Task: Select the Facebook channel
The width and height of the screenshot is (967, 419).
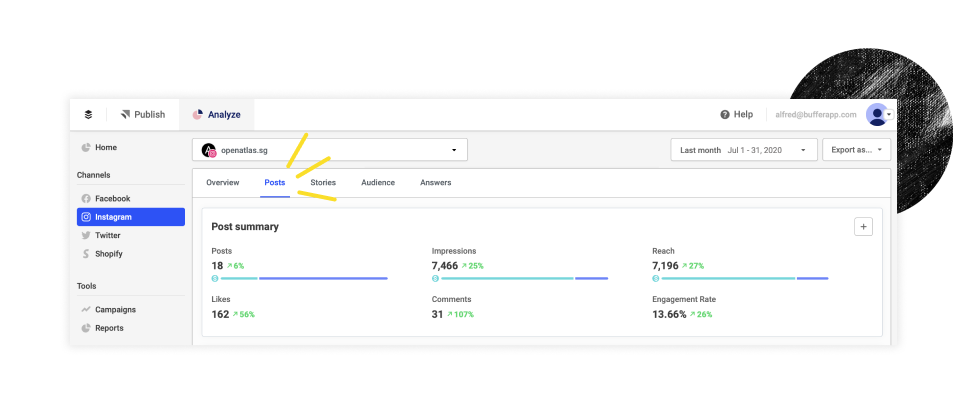Action: 112,199
